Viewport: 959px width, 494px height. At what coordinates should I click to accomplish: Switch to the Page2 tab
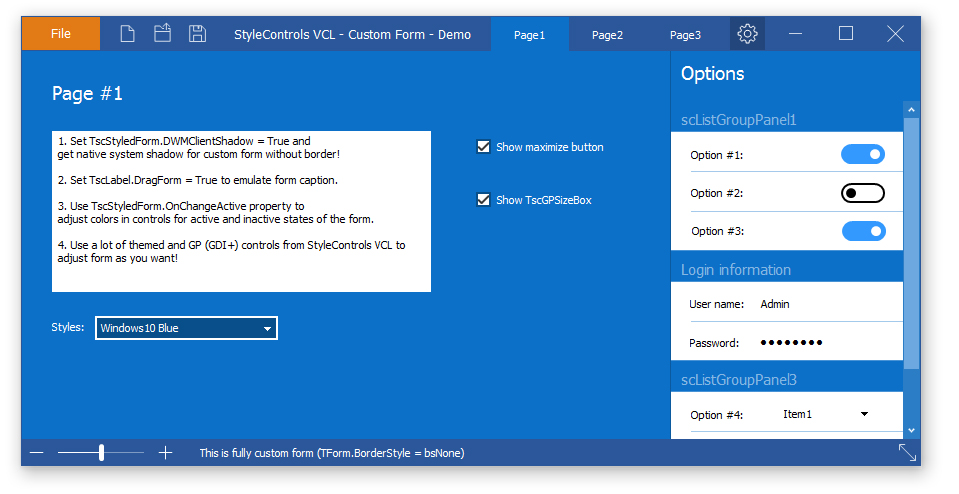607,34
